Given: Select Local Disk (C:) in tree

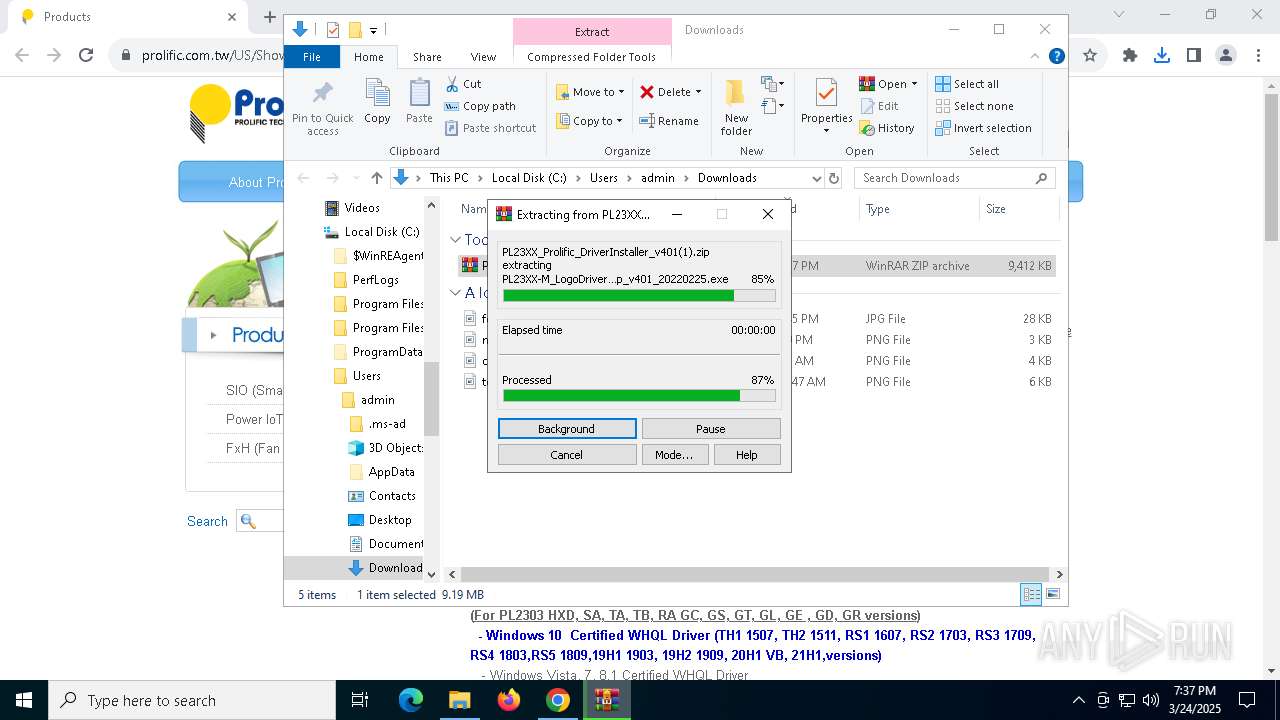Looking at the screenshot, I should [382, 232].
